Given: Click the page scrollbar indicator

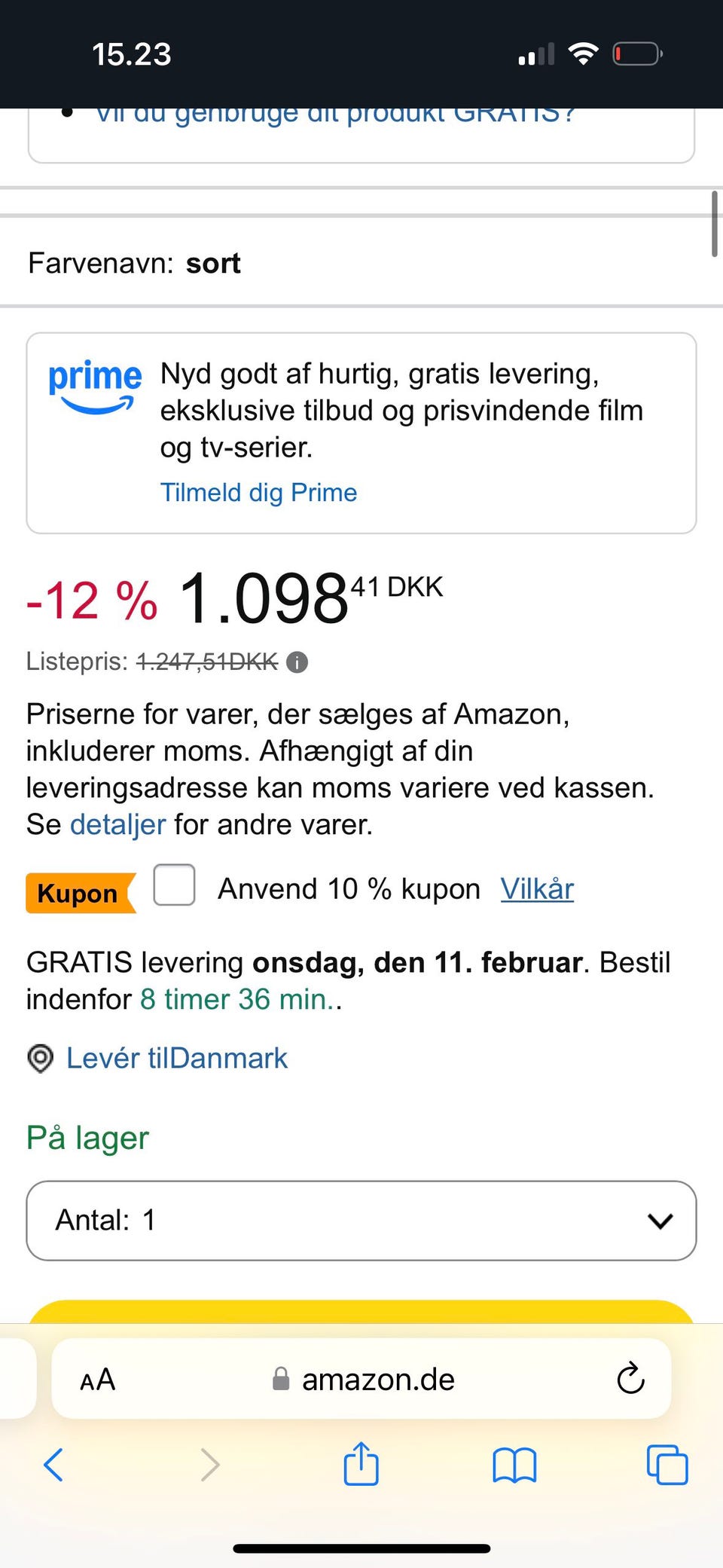Looking at the screenshot, I should (x=714, y=224).
